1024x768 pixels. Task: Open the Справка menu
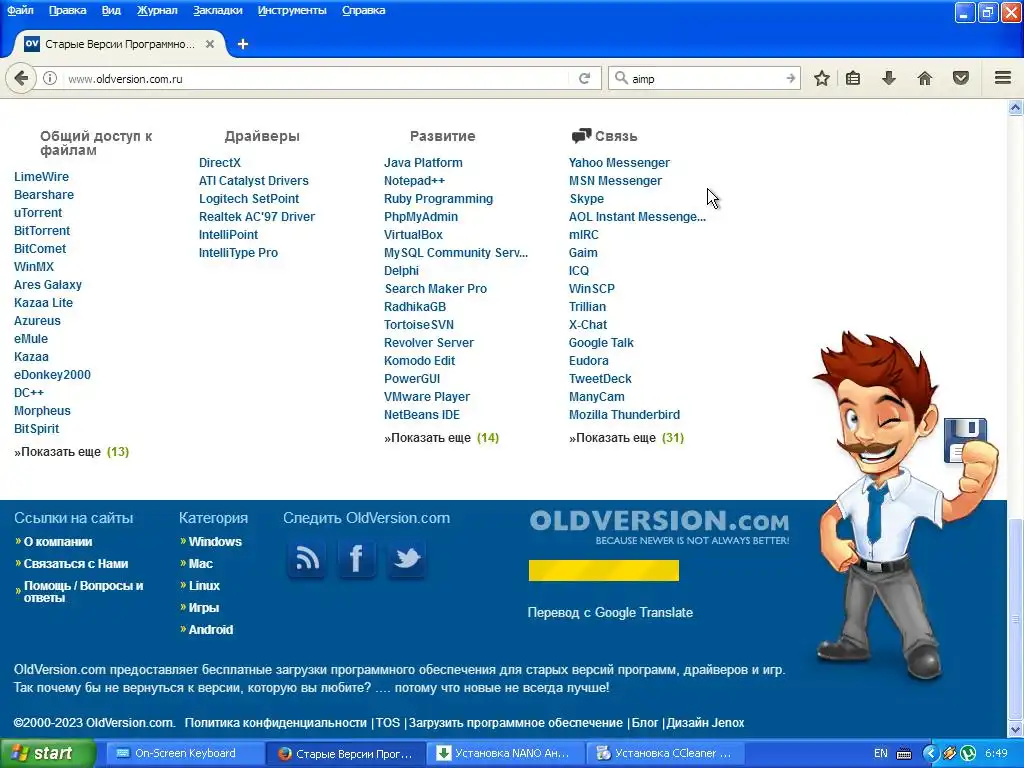363,10
